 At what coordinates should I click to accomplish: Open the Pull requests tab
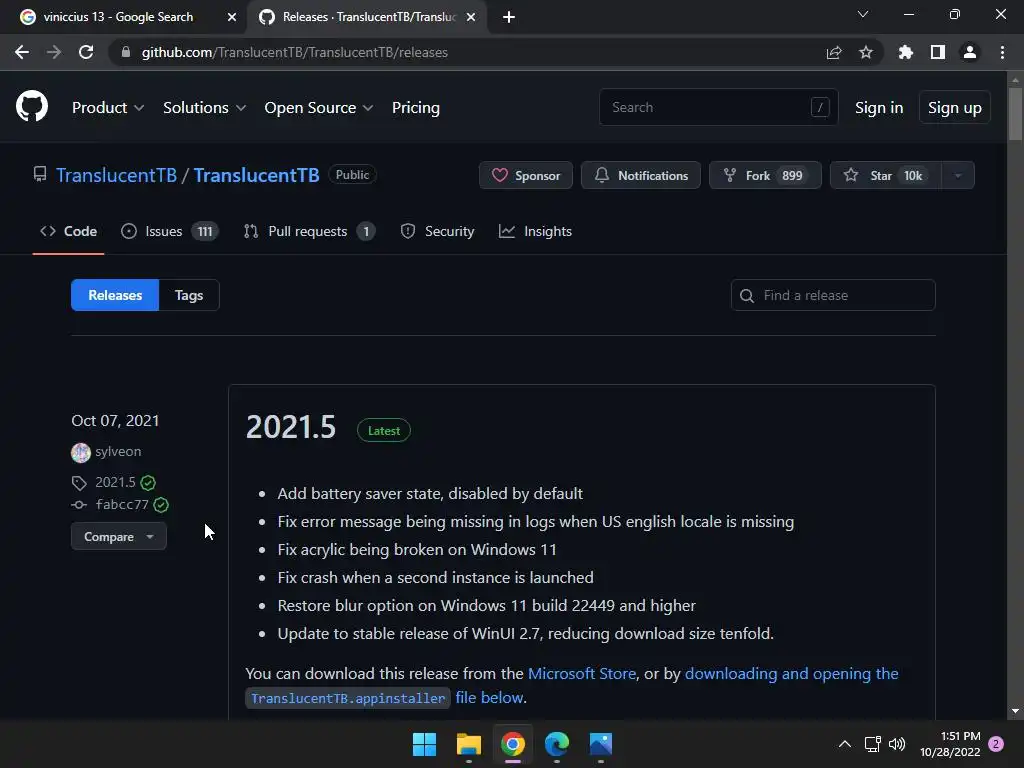(x=310, y=231)
